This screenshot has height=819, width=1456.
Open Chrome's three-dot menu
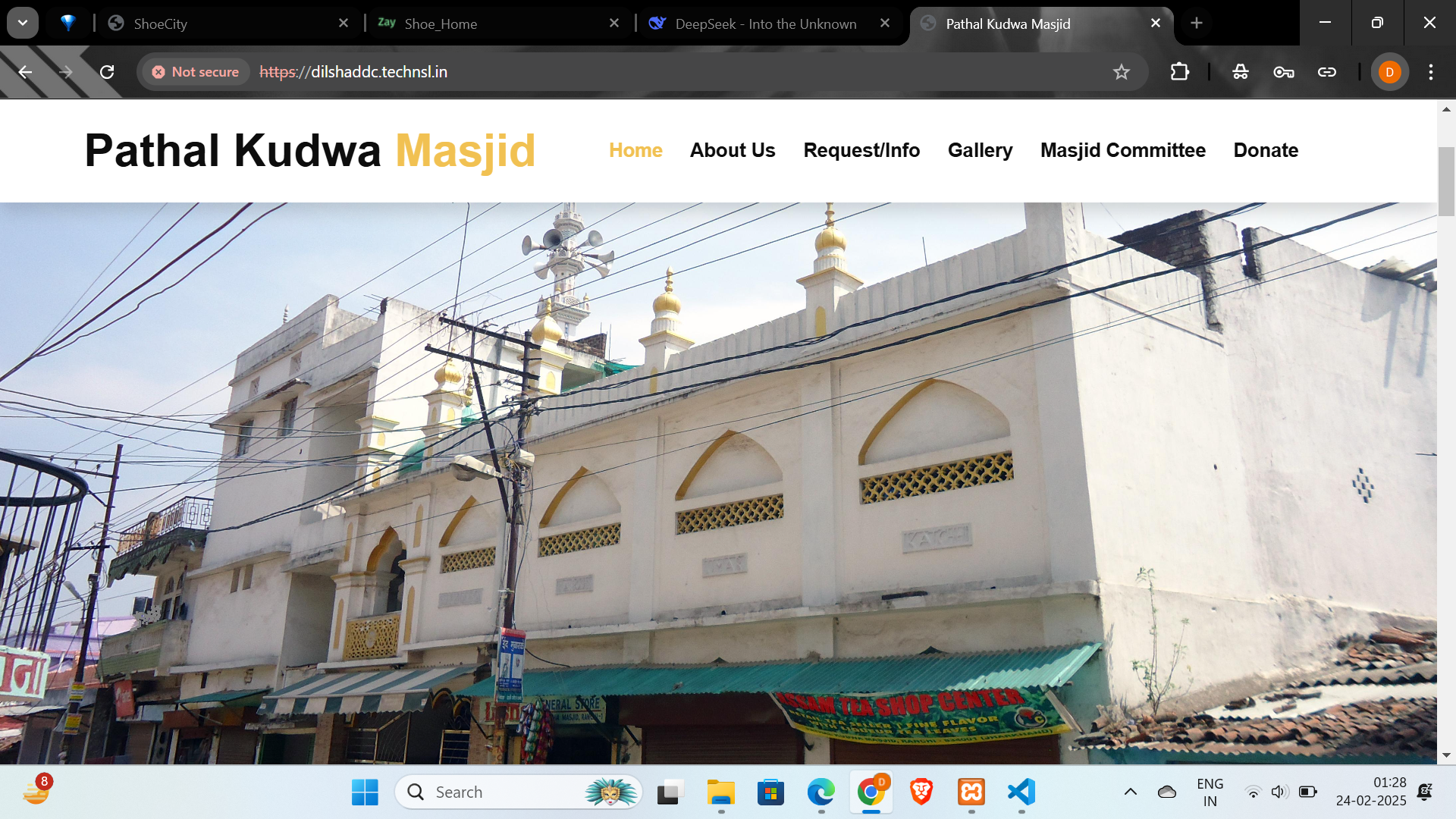click(x=1430, y=72)
